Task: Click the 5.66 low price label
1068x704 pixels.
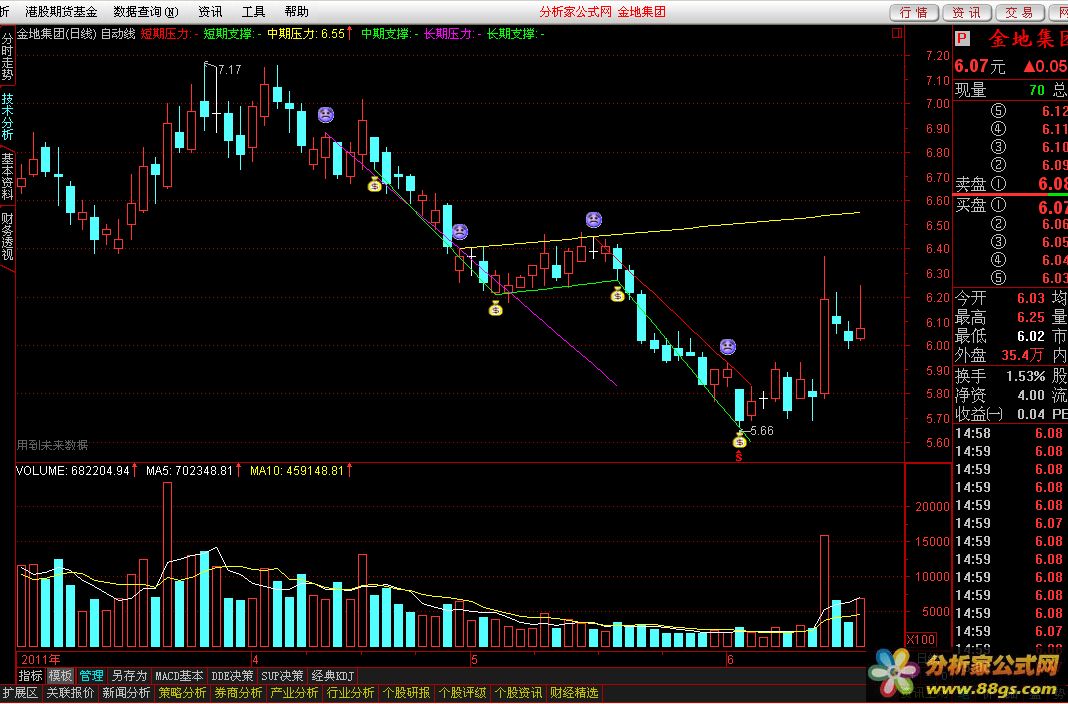Action: click(761, 430)
